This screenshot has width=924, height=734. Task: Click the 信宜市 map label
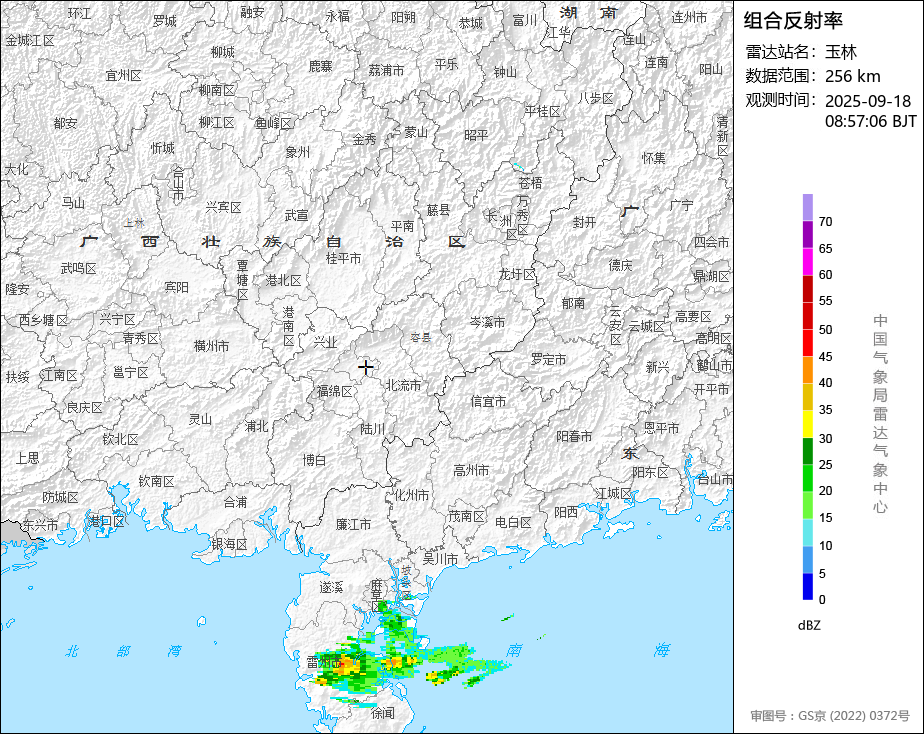(x=488, y=402)
